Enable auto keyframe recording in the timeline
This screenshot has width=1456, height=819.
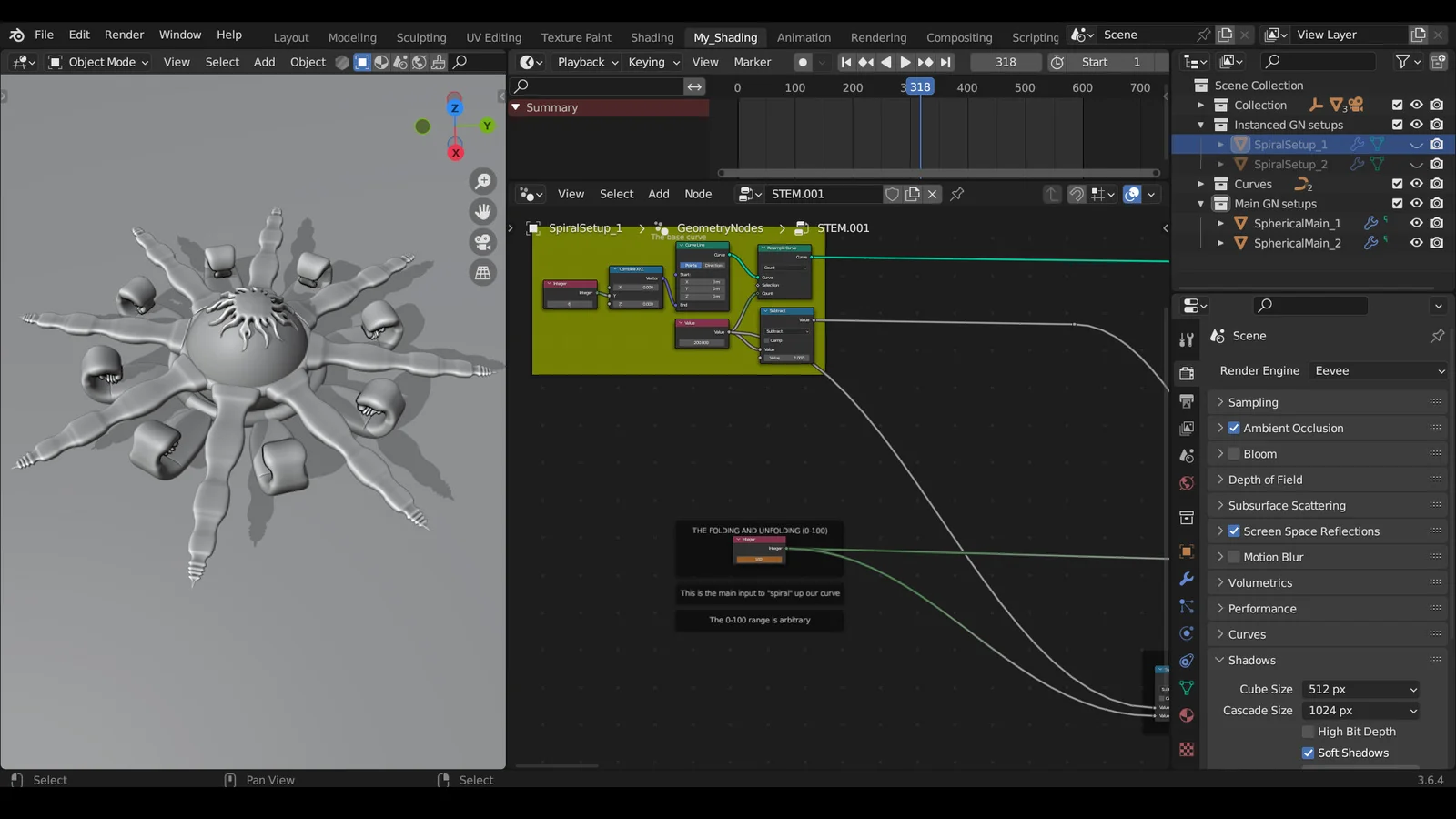(804, 62)
